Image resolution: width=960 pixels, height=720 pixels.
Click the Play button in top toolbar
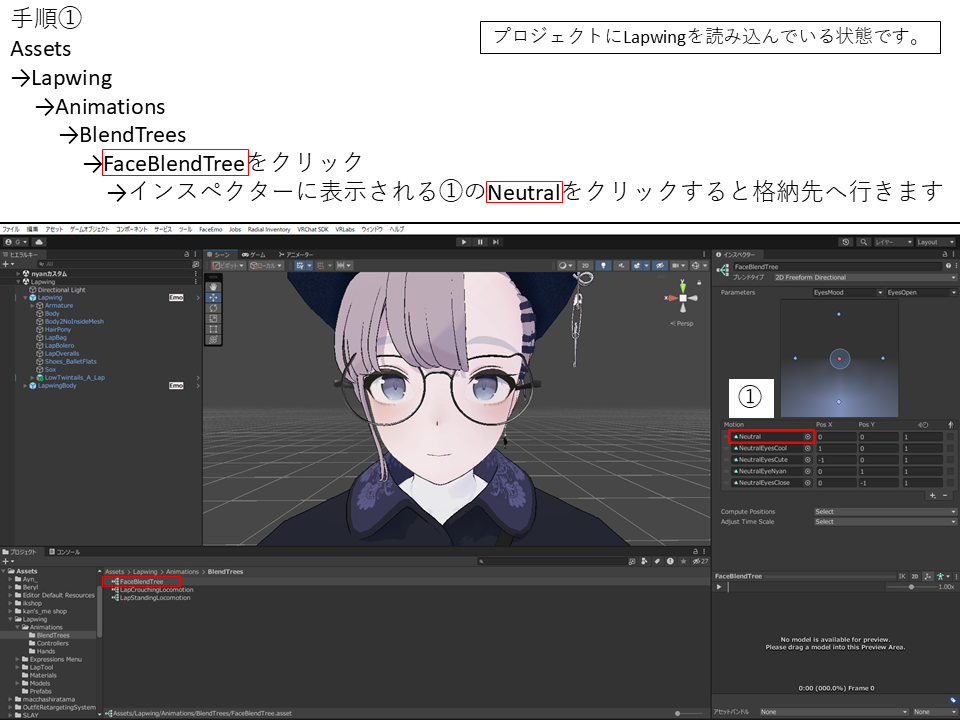click(463, 242)
